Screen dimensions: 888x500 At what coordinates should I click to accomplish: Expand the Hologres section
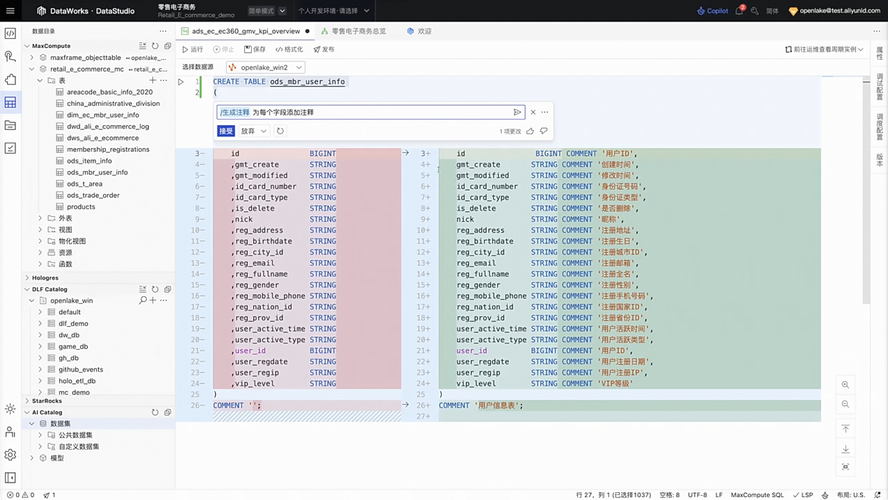coord(27,278)
